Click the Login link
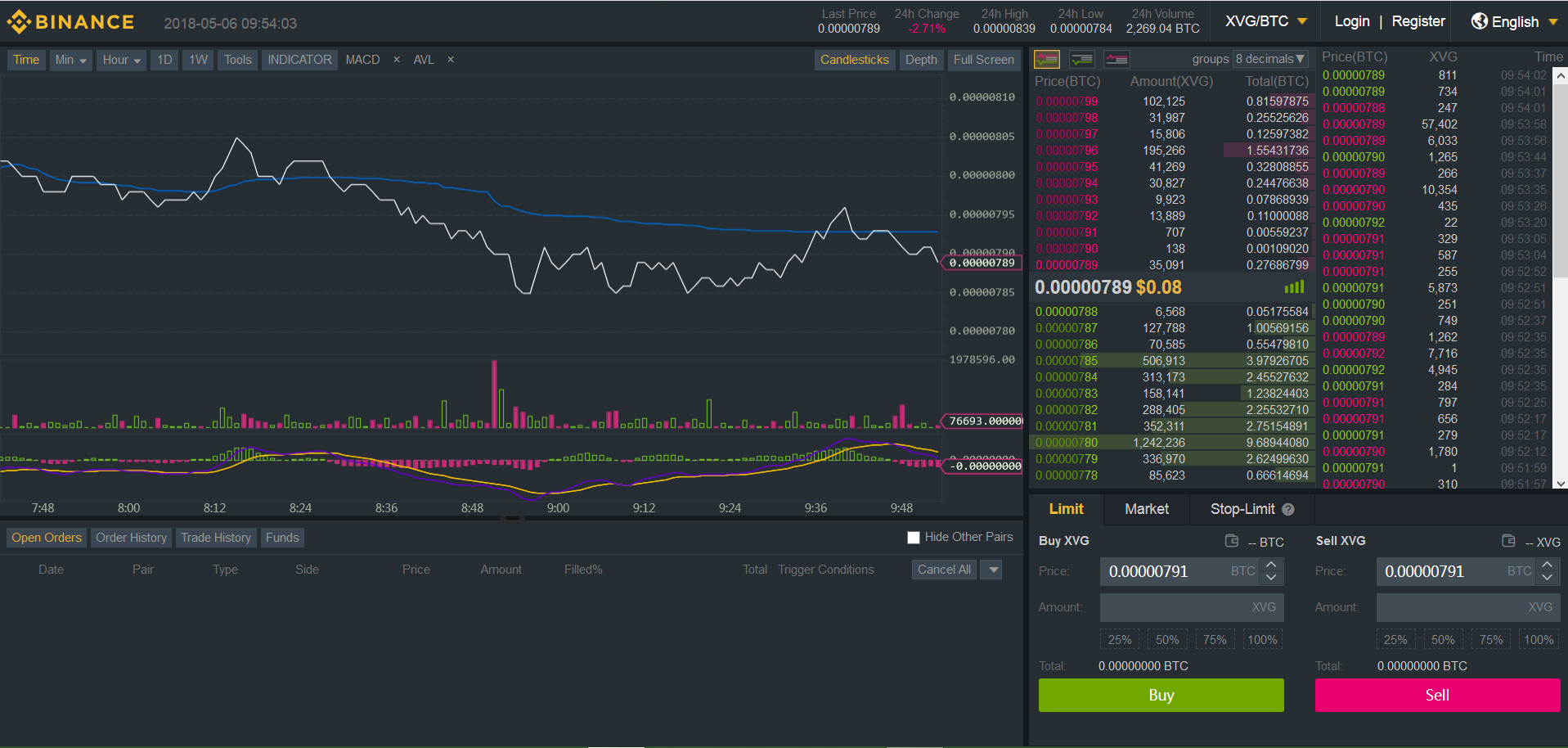1568x748 pixels. tap(1352, 21)
